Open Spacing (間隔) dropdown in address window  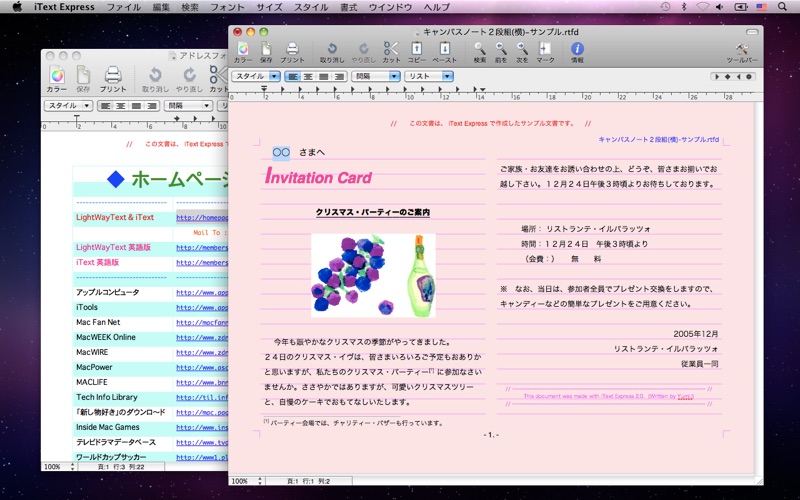(188, 106)
